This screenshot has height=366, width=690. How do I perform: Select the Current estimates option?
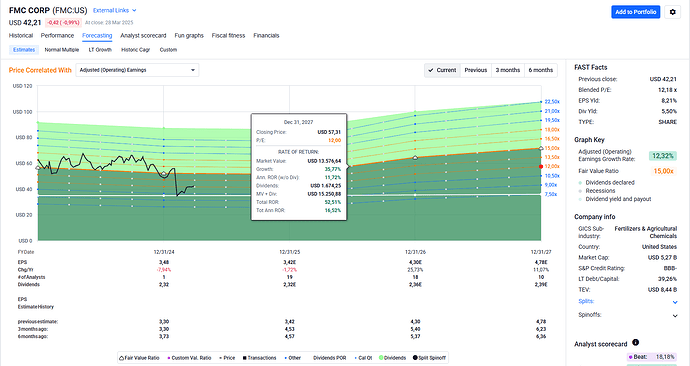pyautogui.click(x=442, y=70)
